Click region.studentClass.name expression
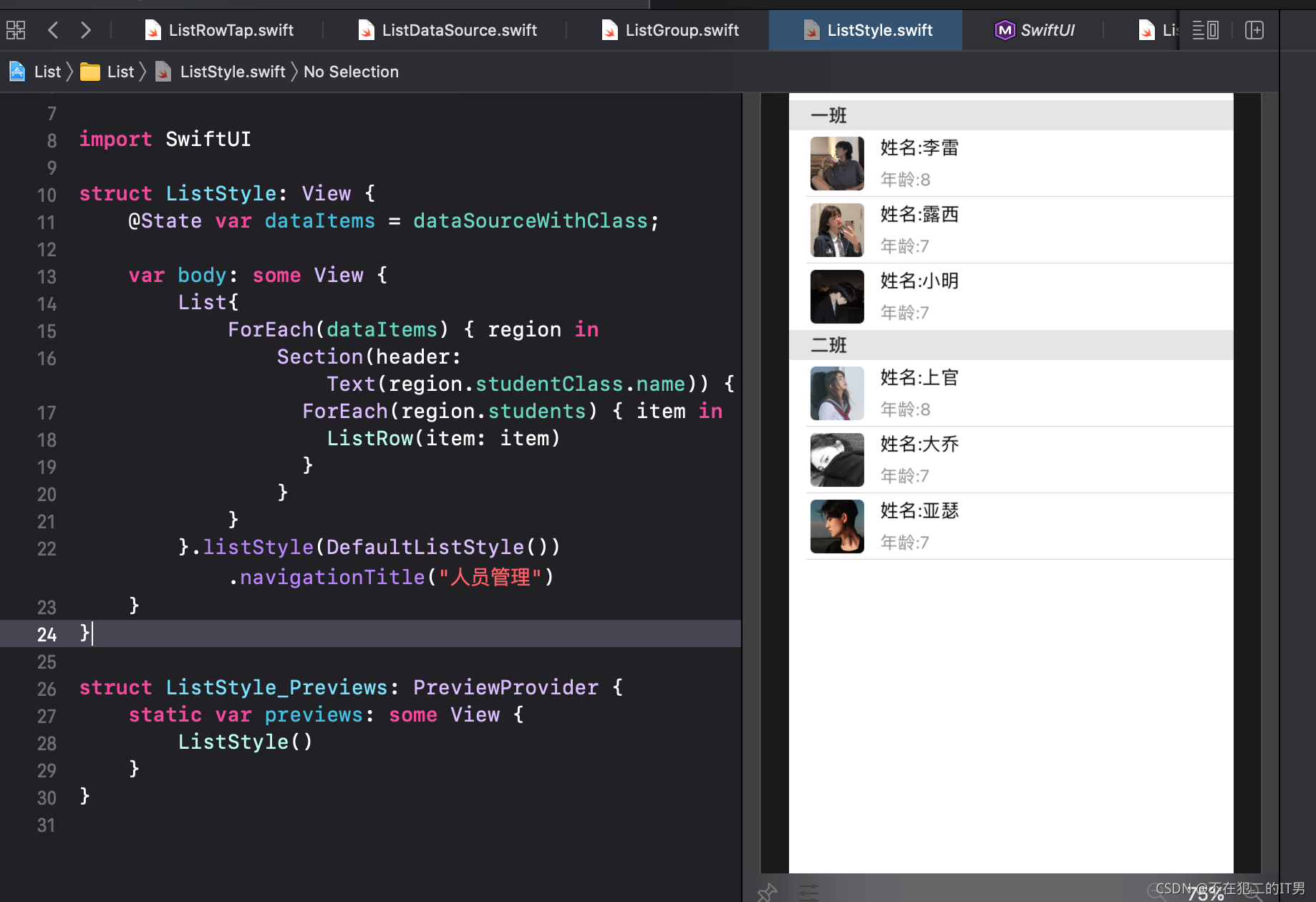This screenshot has width=1316, height=902. (x=537, y=384)
